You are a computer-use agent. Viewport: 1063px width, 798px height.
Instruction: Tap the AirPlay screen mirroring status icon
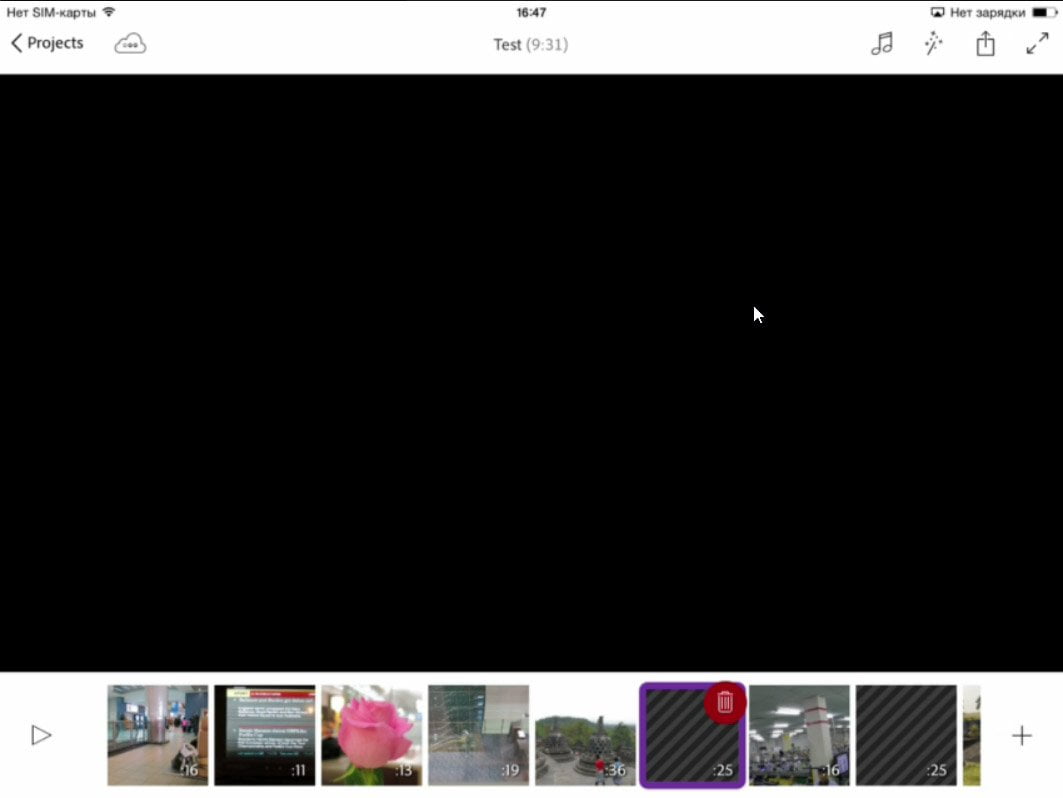(x=937, y=12)
